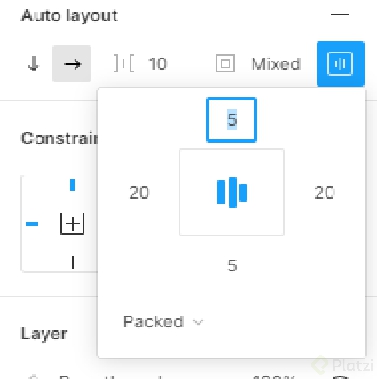
Task: Click the padding icon beside Mixed
Action: click(225, 63)
